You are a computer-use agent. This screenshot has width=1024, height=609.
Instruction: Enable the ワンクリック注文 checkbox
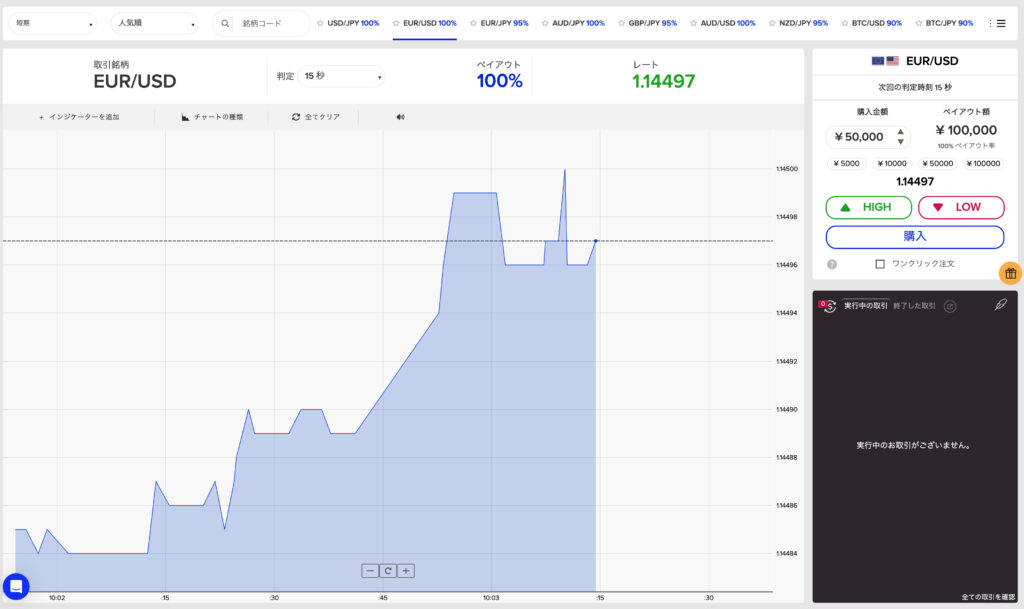click(880, 264)
